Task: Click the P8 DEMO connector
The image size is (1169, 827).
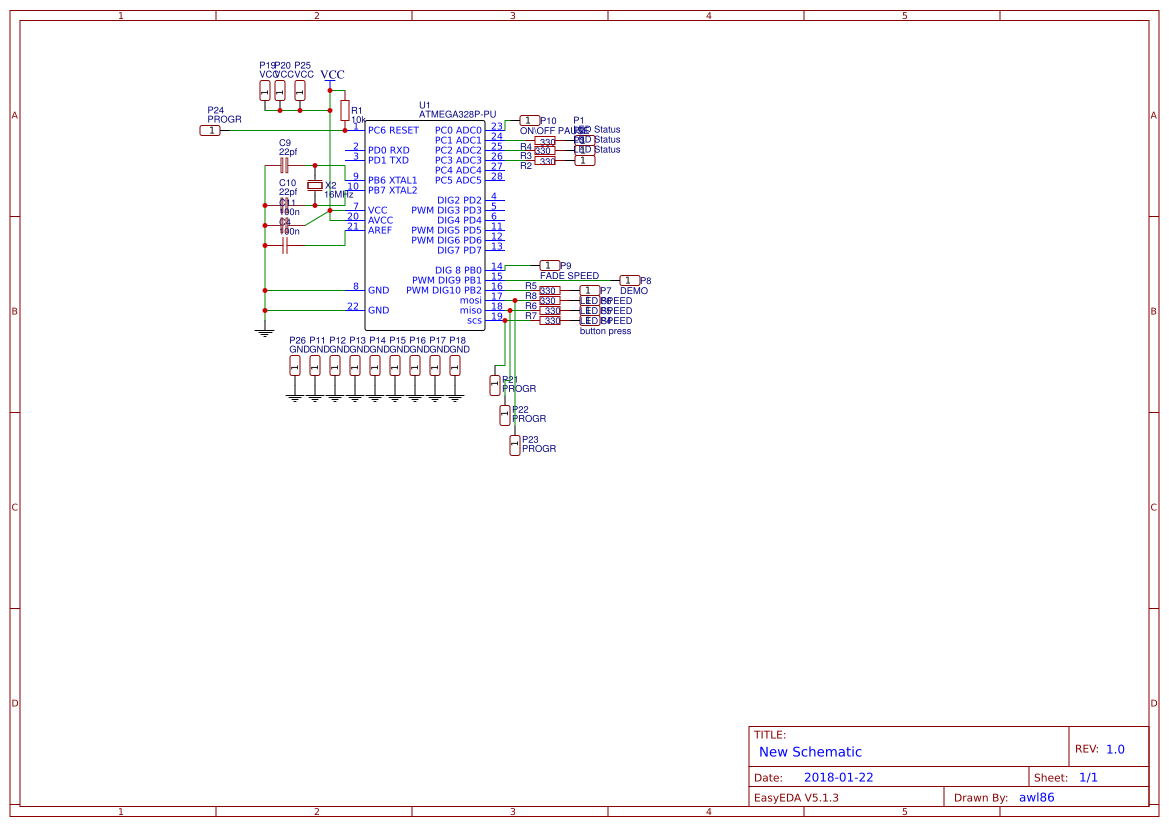Action: tap(628, 279)
